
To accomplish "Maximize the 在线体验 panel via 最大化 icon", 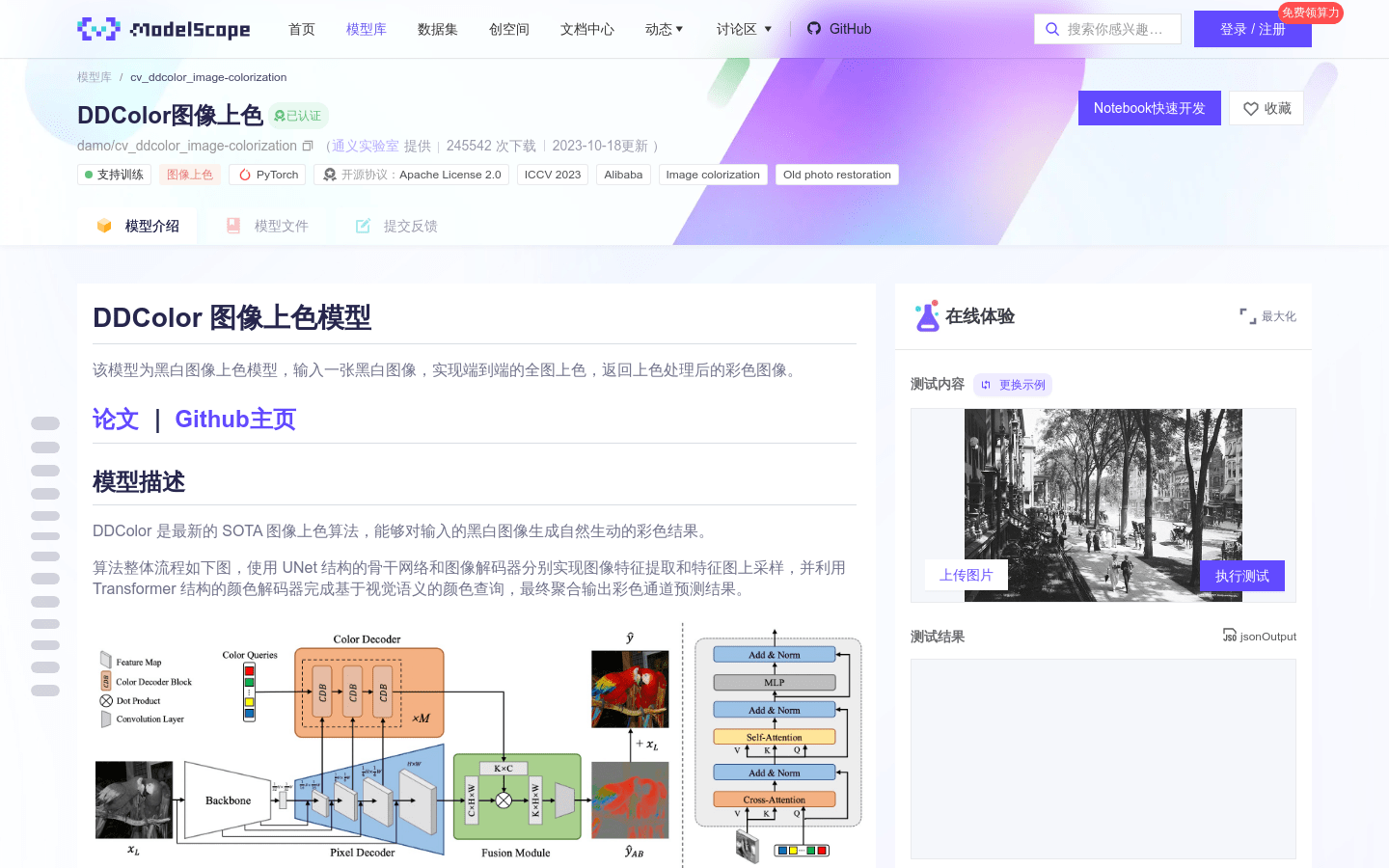I will point(1248,315).
